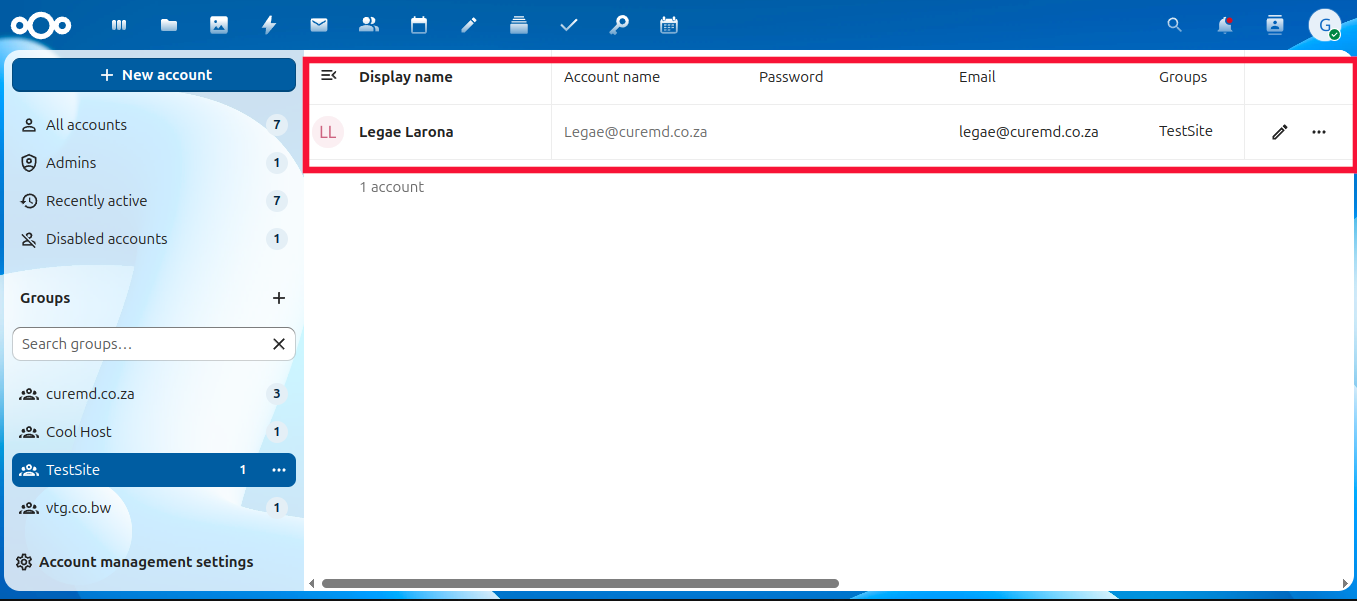Open the contacts menu icon
This screenshot has width=1357, height=601.
point(1275,25)
